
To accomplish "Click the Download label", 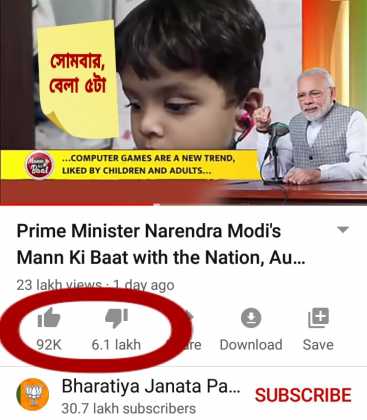I will click(251, 345).
